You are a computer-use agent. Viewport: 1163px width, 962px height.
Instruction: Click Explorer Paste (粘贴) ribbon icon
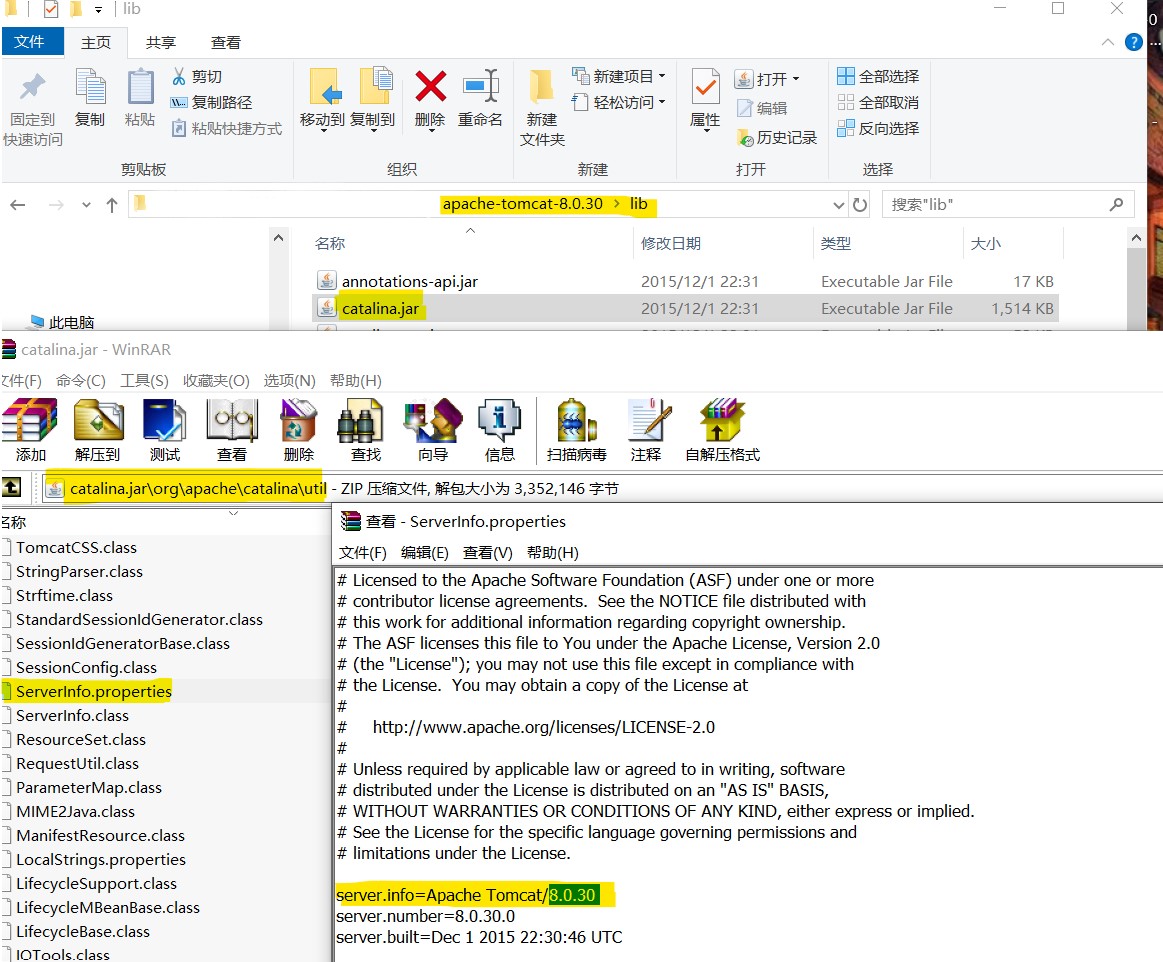(x=139, y=98)
